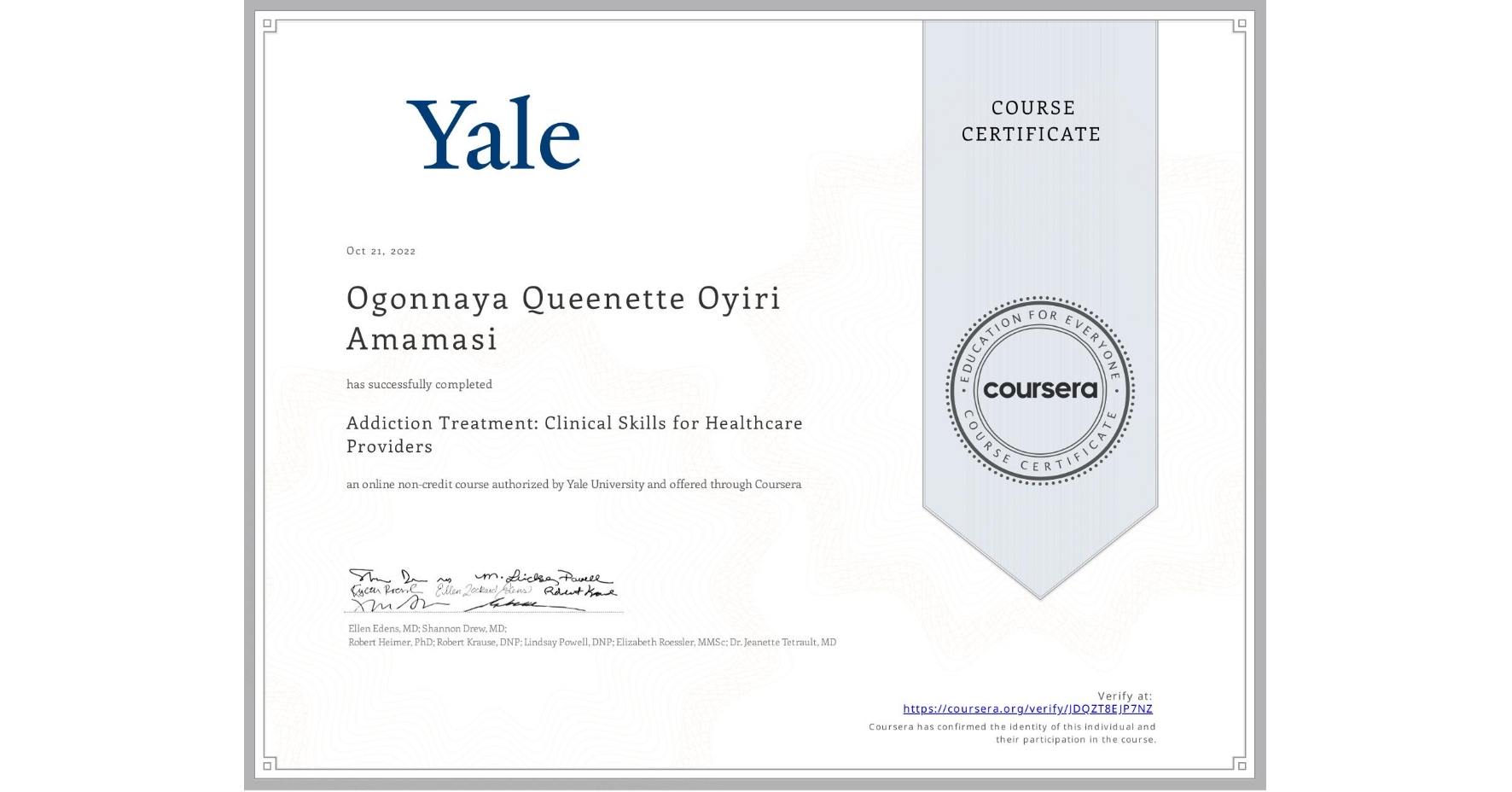This screenshot has width=1512, height=792.
Task: Click the coursera wordmark inside the seal
Action: click(1040, 390)
